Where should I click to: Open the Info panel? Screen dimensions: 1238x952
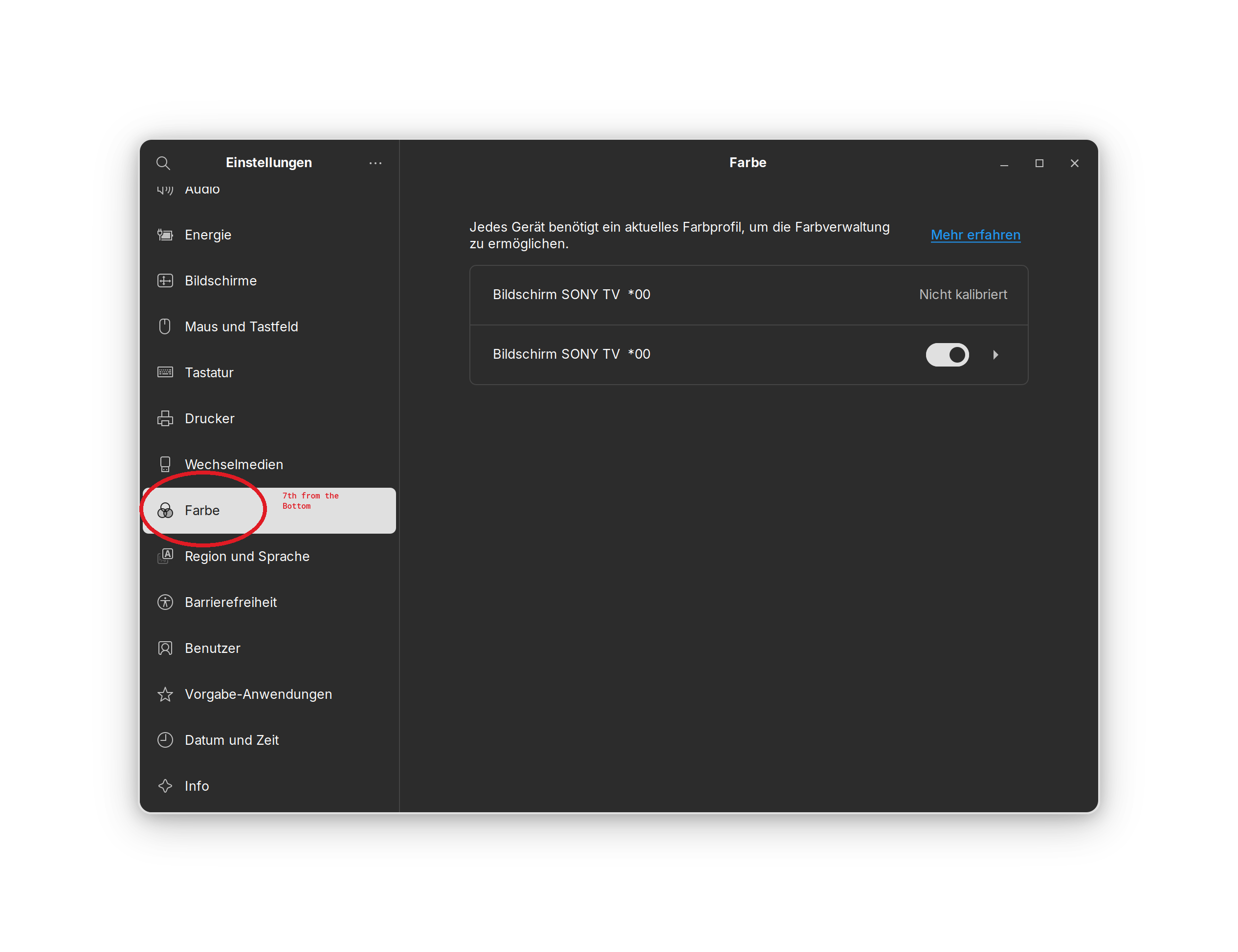click(269, 786)
